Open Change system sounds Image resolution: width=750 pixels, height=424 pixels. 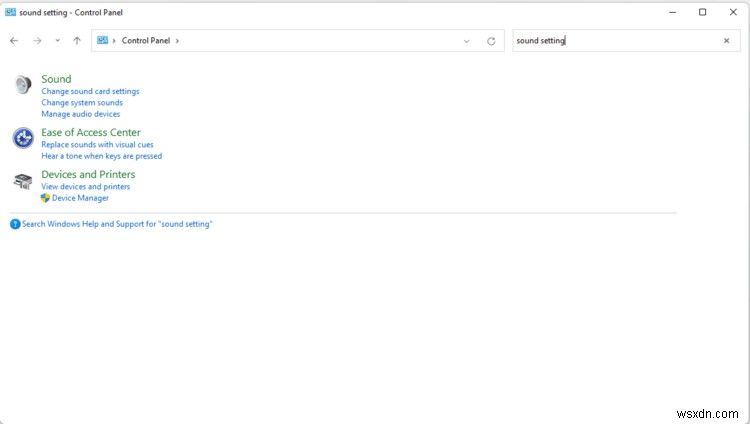82,102
